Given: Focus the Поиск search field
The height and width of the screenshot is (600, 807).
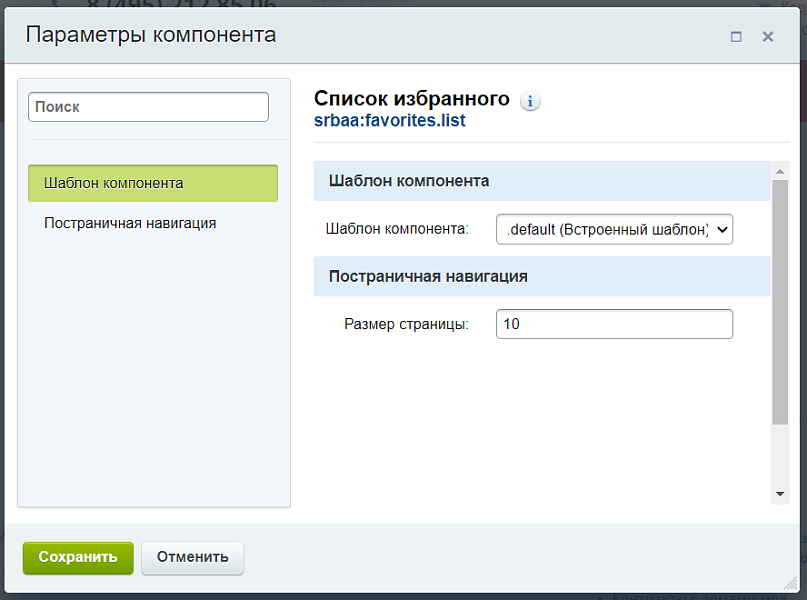Looking at the screenshot, I should 148,106.
